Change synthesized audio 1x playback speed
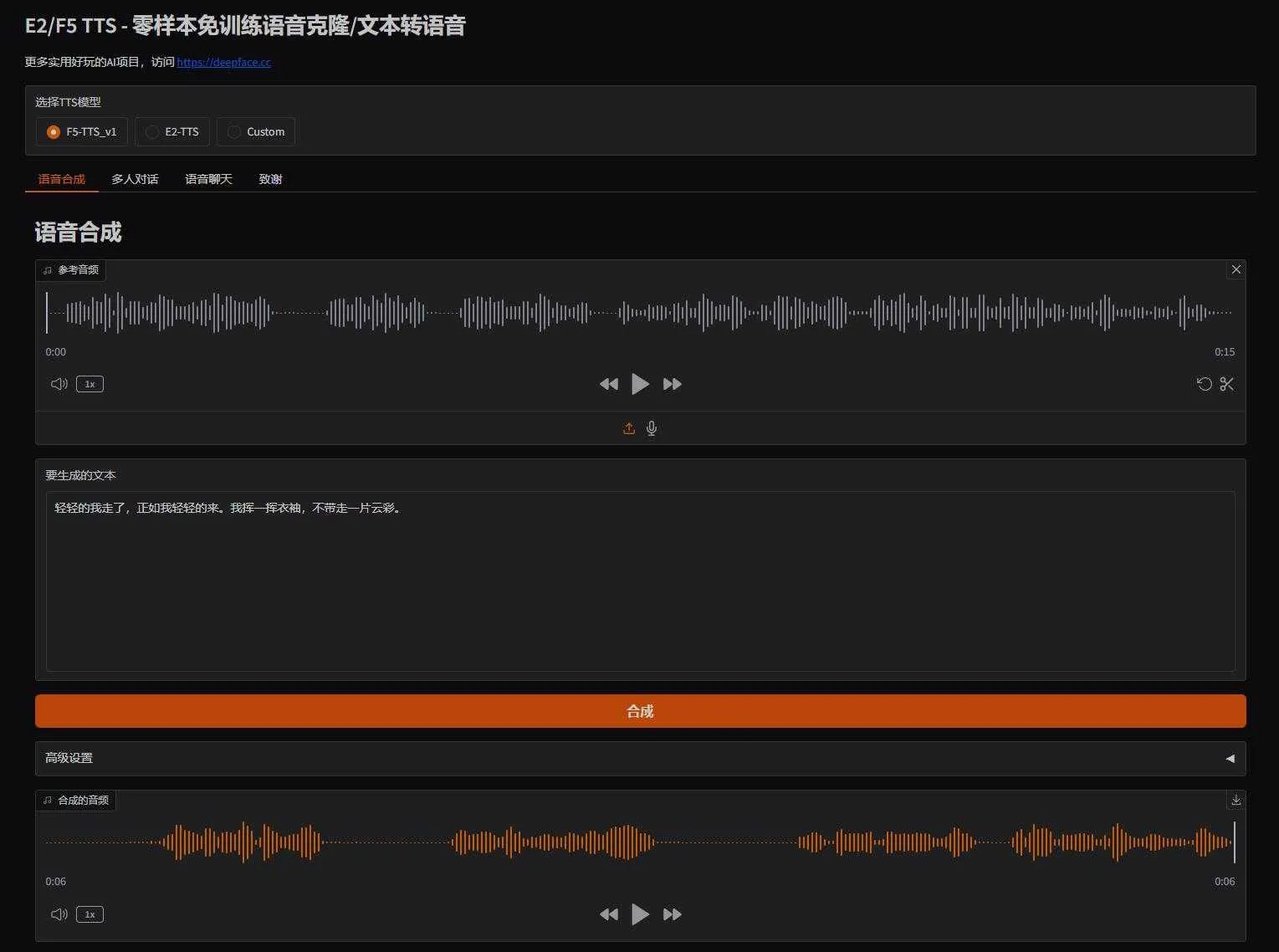 90,914
